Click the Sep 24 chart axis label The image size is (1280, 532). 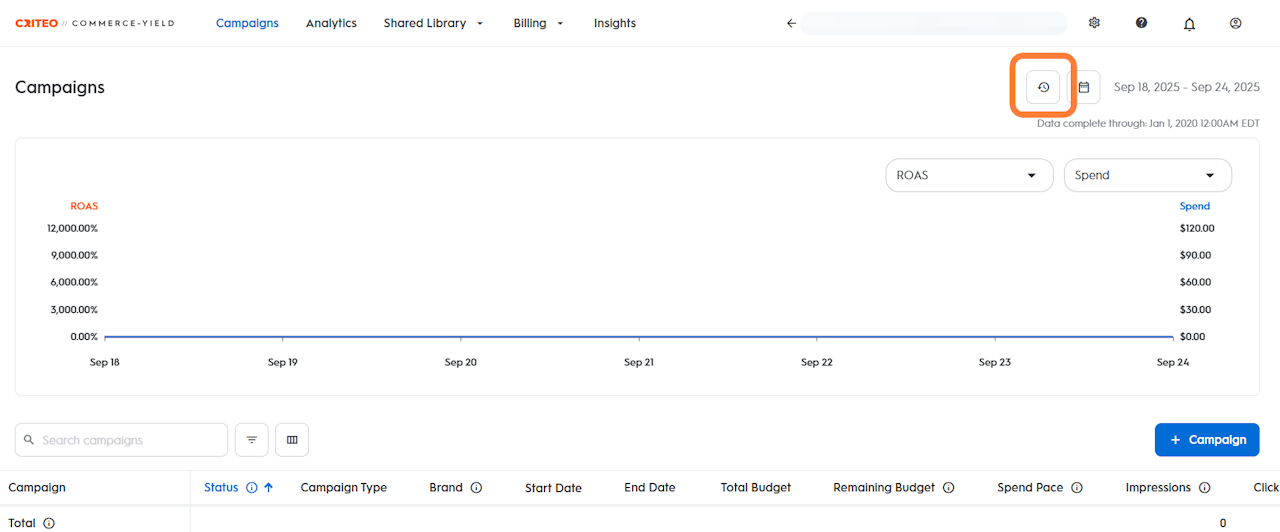[1173, 362]
